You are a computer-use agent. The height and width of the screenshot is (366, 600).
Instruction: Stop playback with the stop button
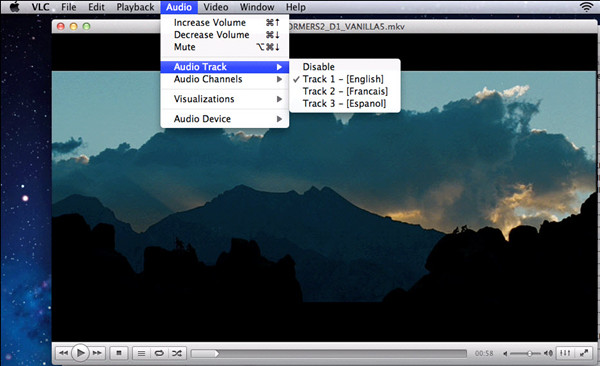coord(119,353)
